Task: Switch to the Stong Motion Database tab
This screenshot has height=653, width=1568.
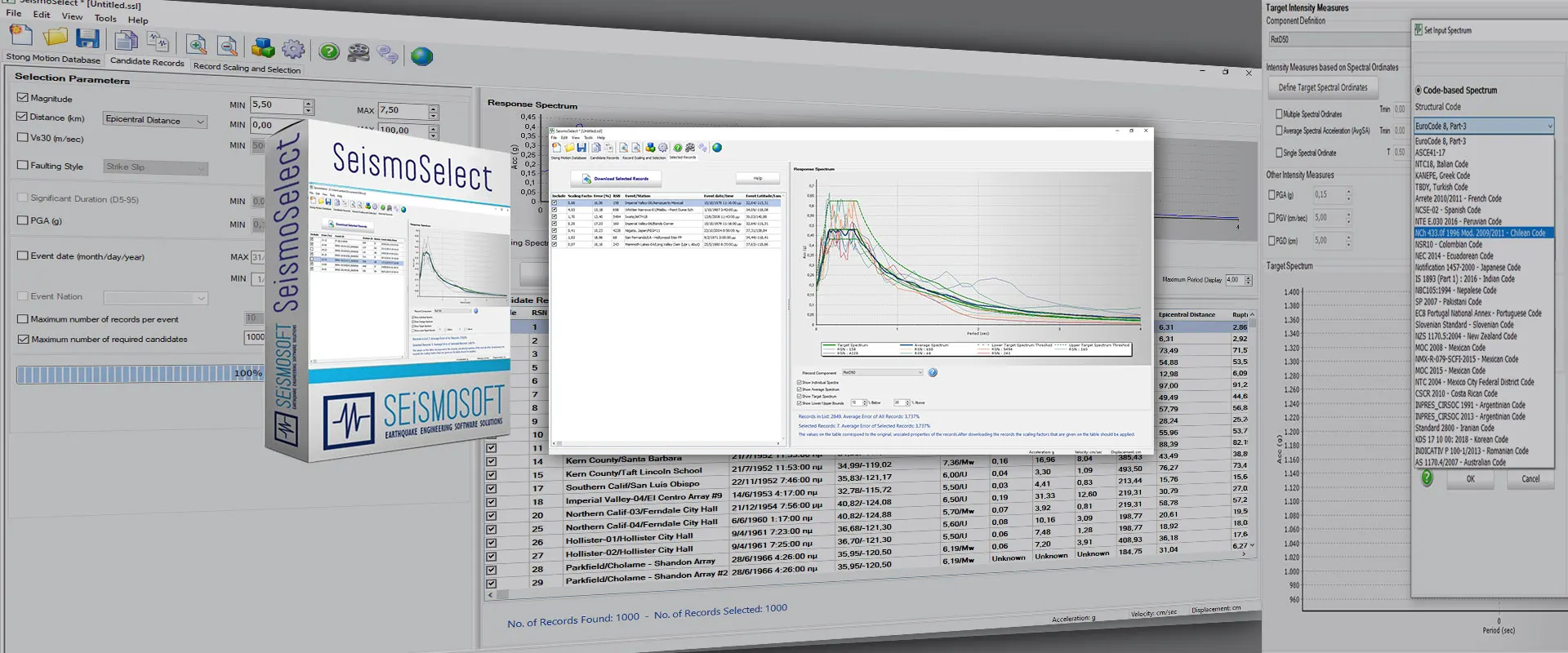Action: click(x=53, y=58)
